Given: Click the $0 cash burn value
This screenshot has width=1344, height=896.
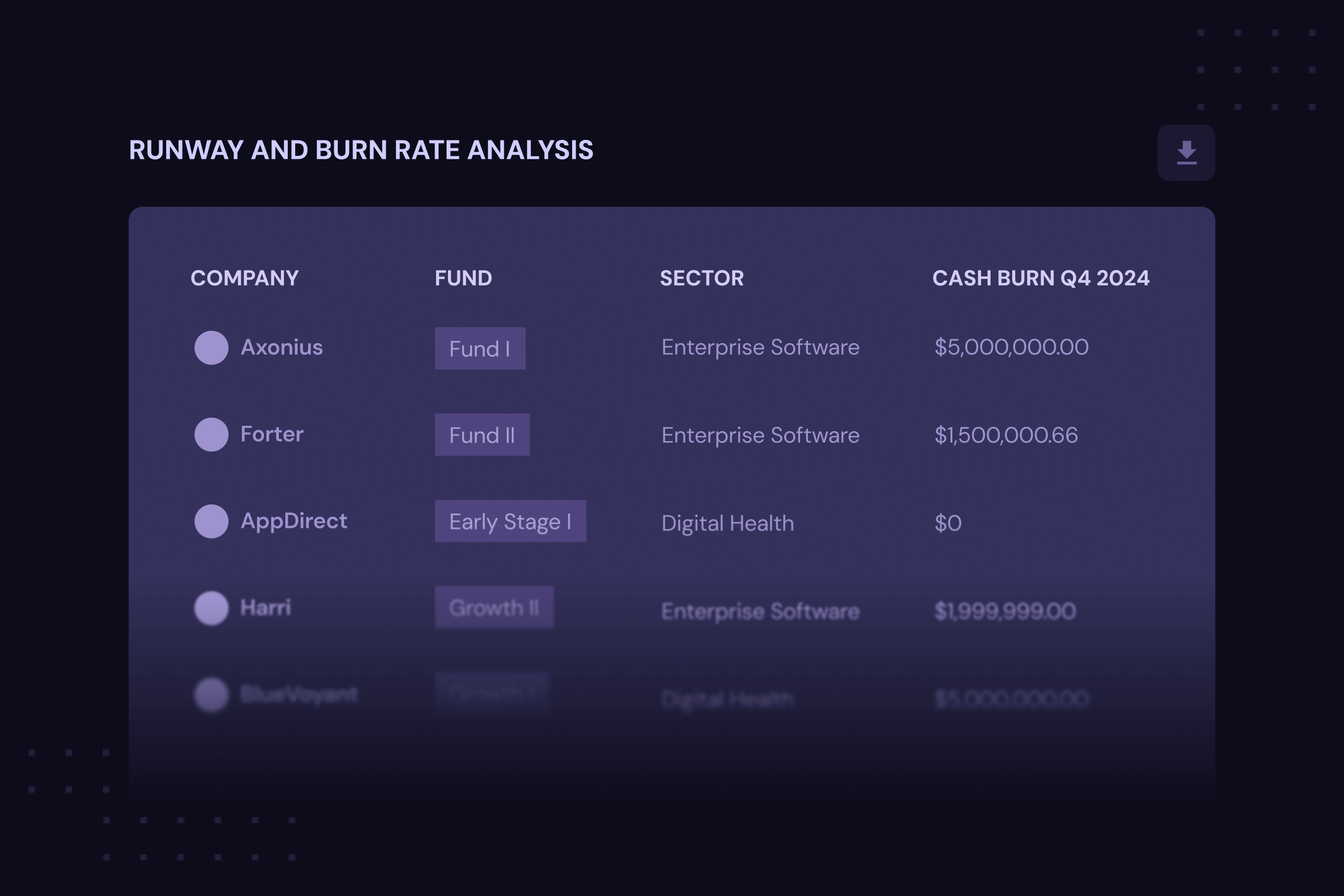Looking at the screenshot, I should tap(948, 524).
